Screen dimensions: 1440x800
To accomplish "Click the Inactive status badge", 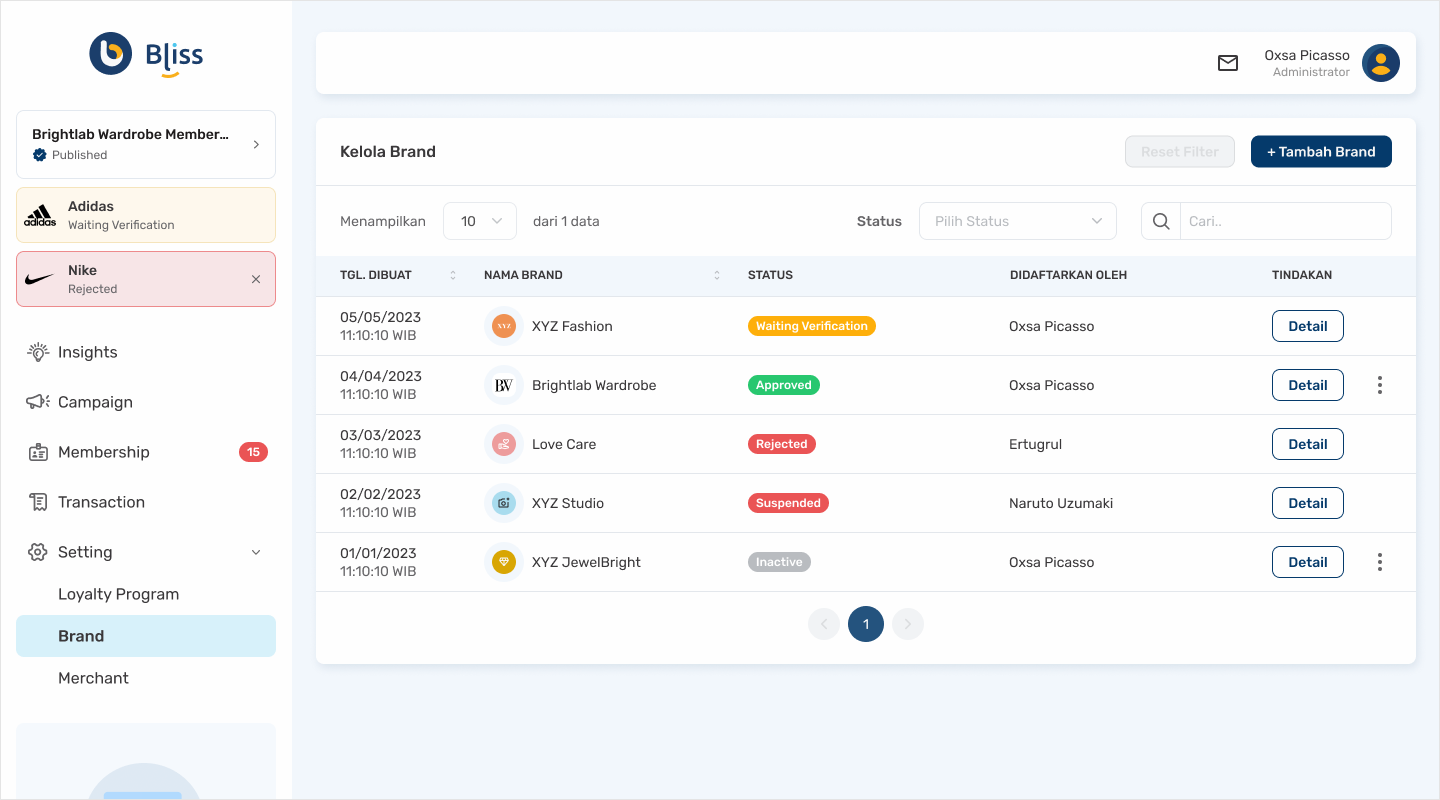I will [779, 562].
